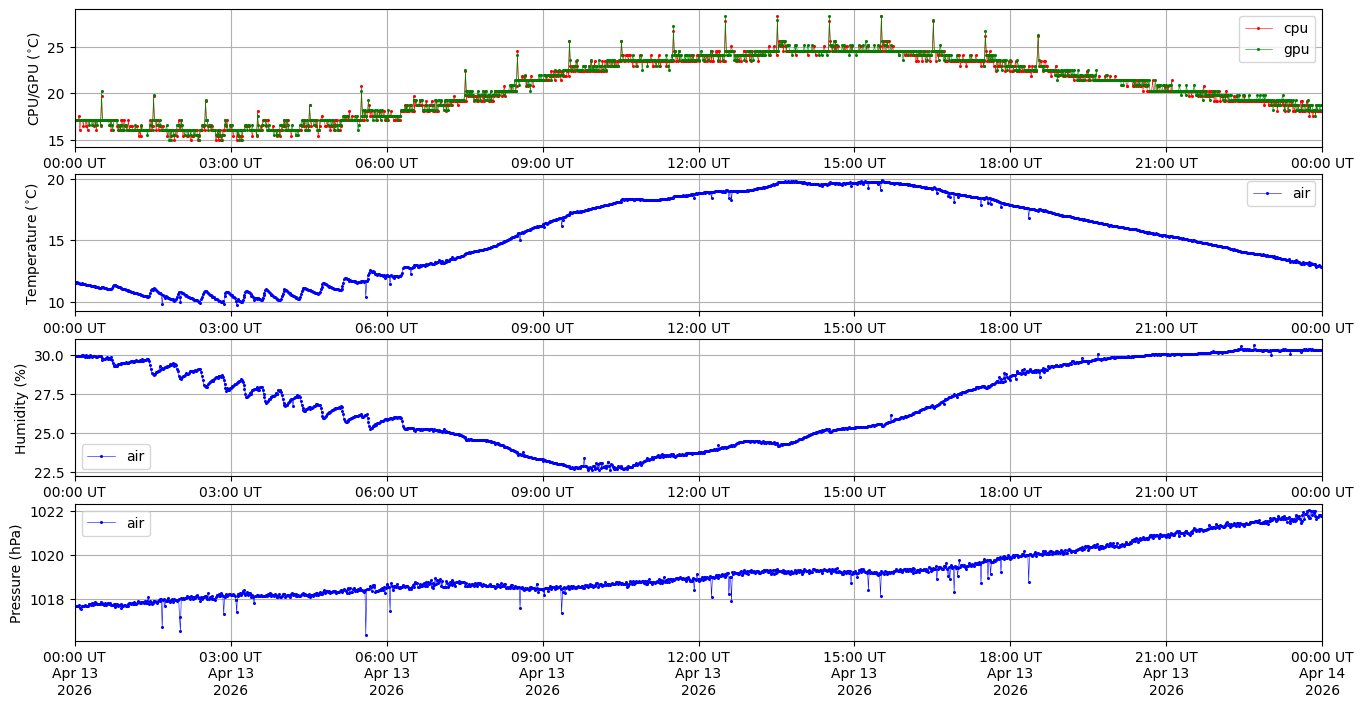Click the 1018 tick on the pressure axis

click(49, 600)
